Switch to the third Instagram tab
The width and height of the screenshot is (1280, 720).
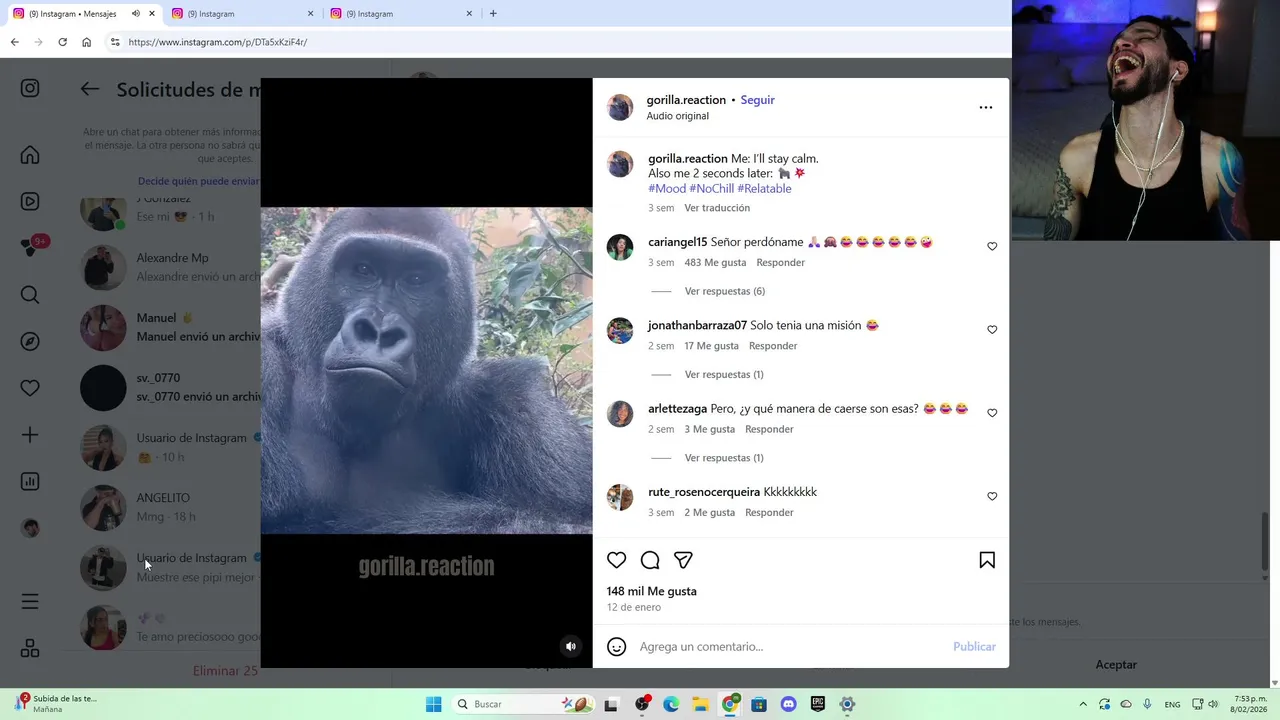(x=400, y=14)
